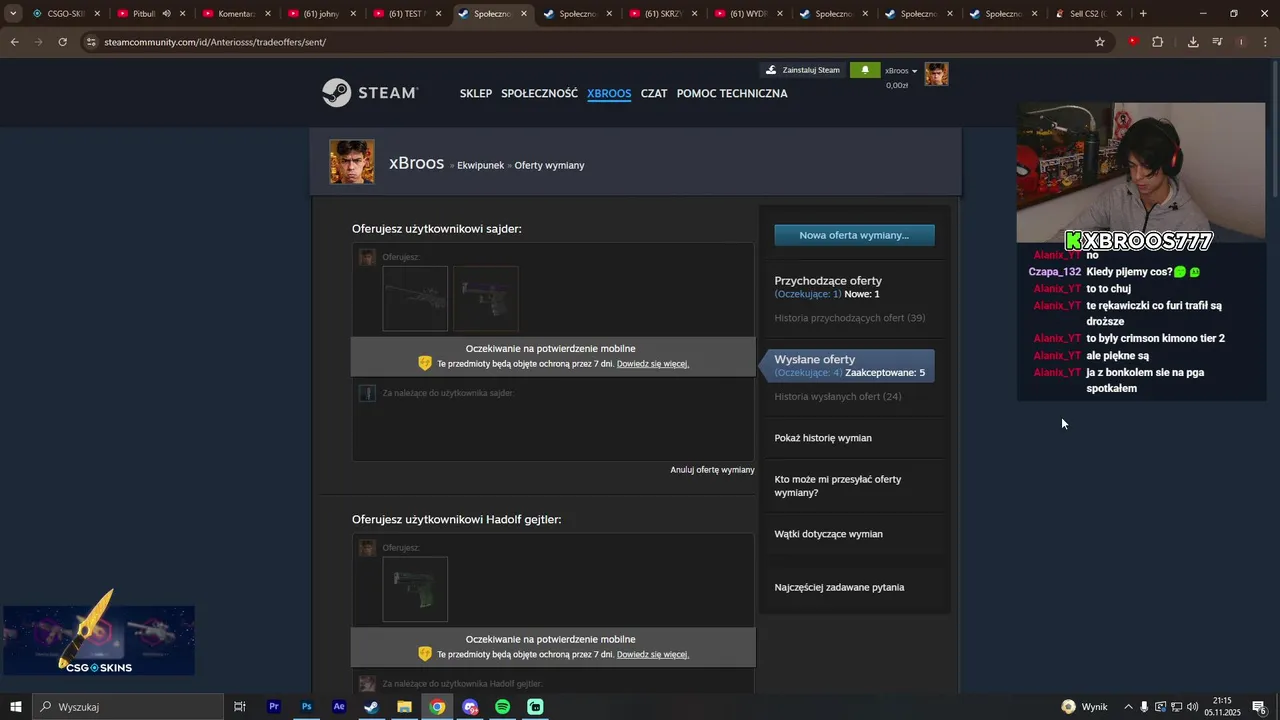Click the browser back arrow
This screenshot has height=720, width=1280.
14,42
